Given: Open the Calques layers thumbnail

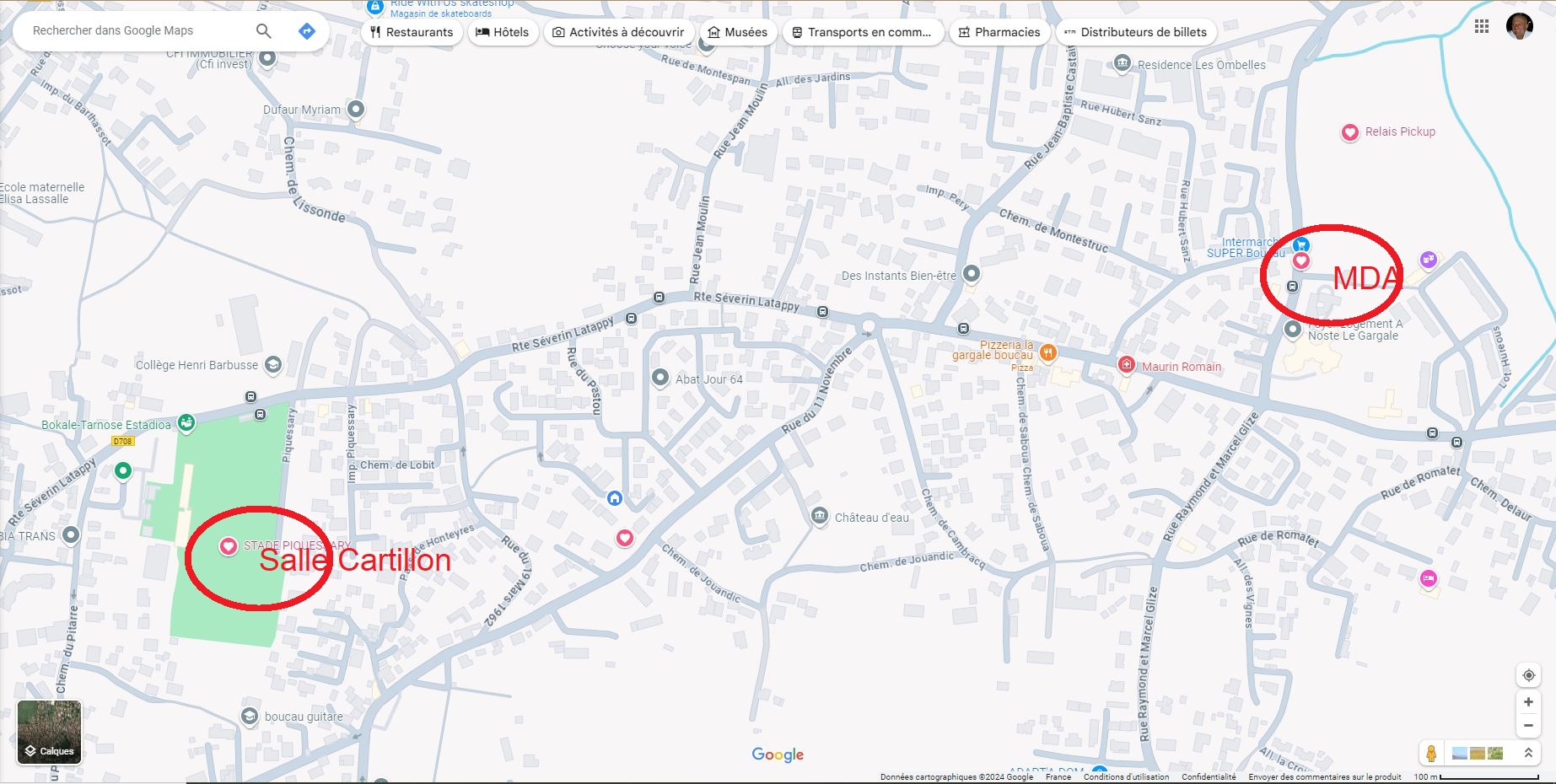Looking at the screenshot, I should point(50,732).
